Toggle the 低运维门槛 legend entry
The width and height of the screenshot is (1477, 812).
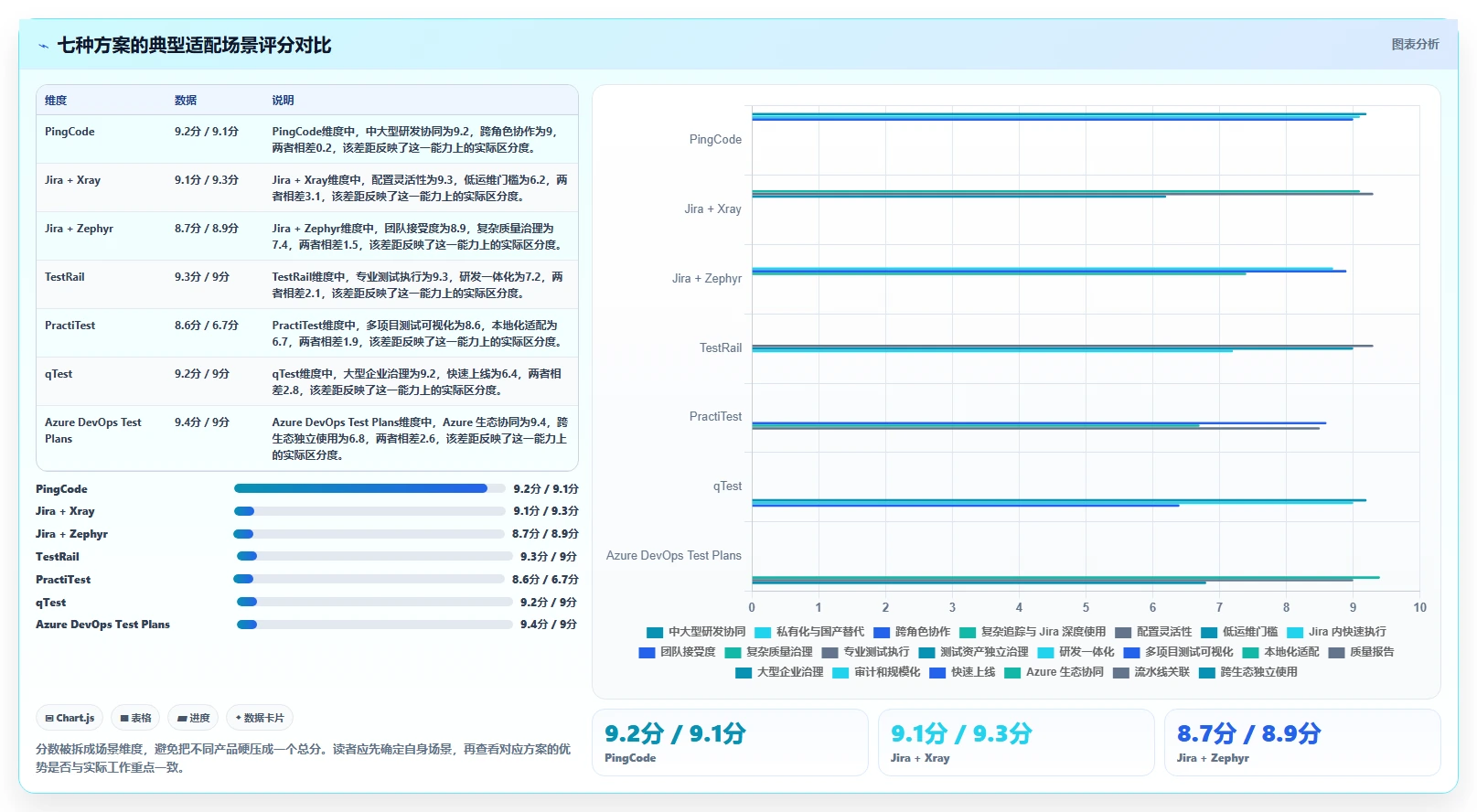point(1239,632)
